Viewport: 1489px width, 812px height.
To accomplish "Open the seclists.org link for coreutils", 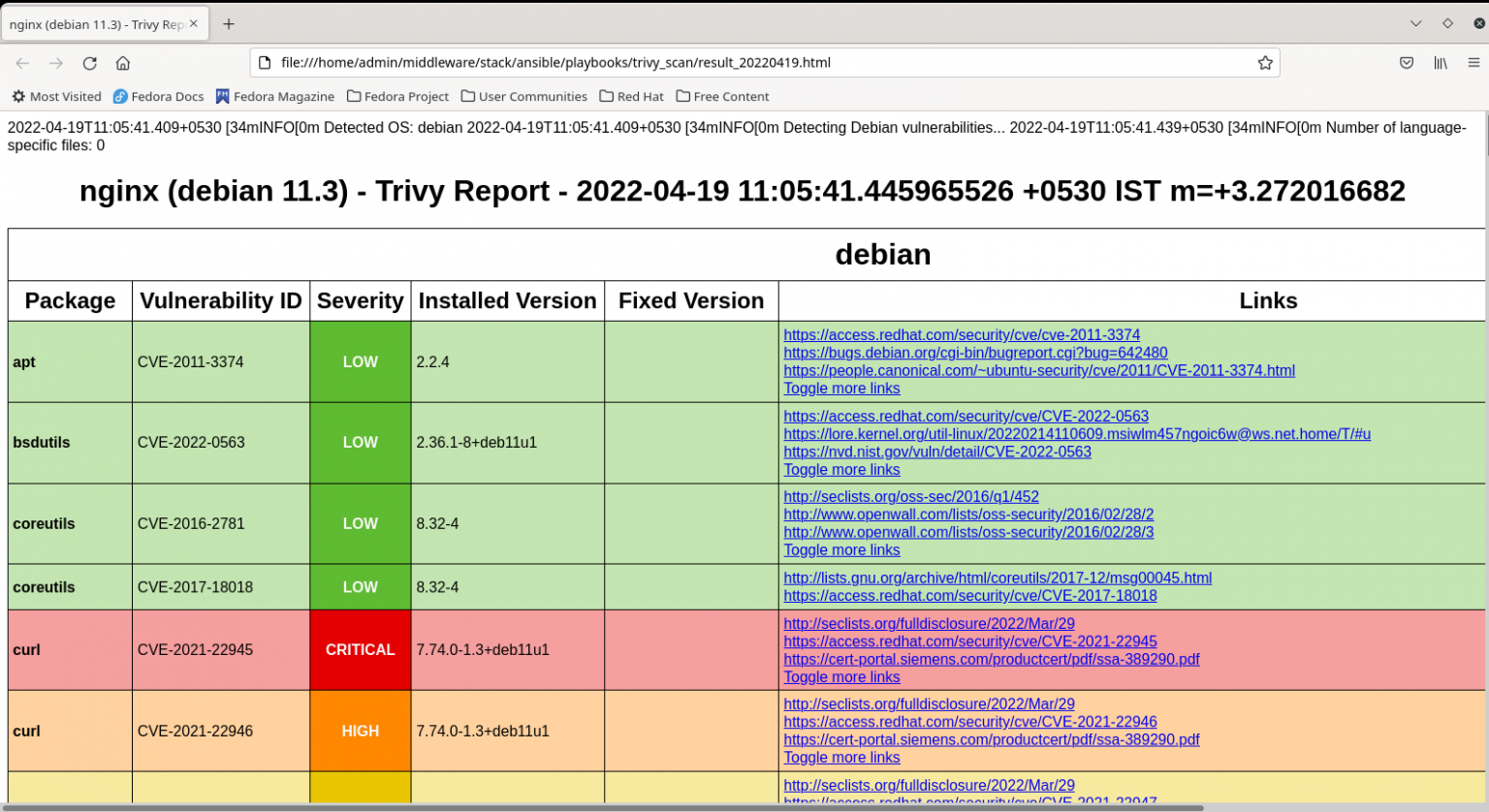I will 911,496.
